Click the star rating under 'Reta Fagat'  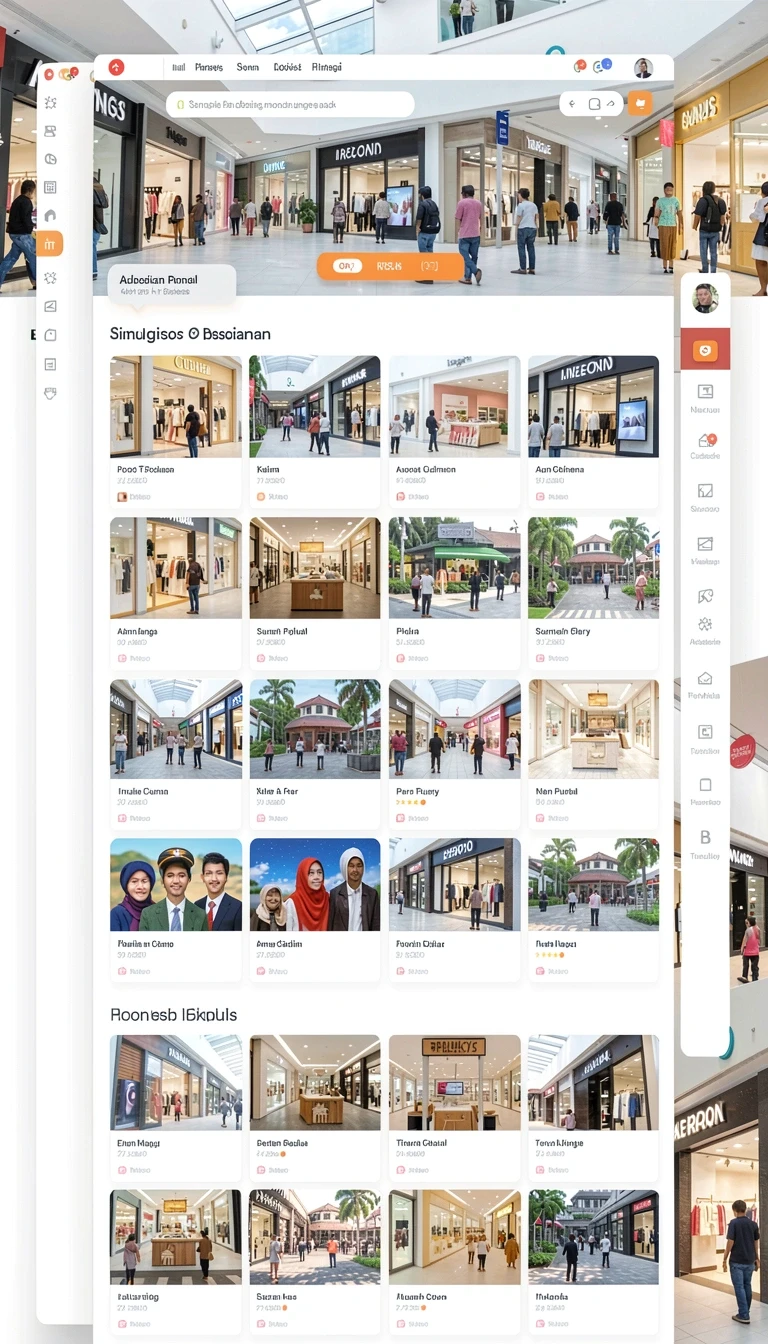[x=550, y=955]
